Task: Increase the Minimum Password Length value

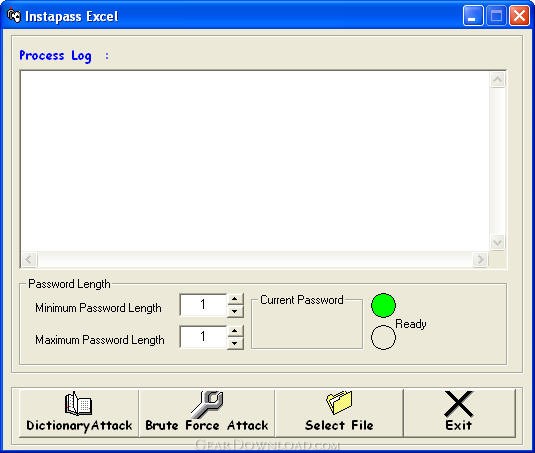Action: (234, 299)
